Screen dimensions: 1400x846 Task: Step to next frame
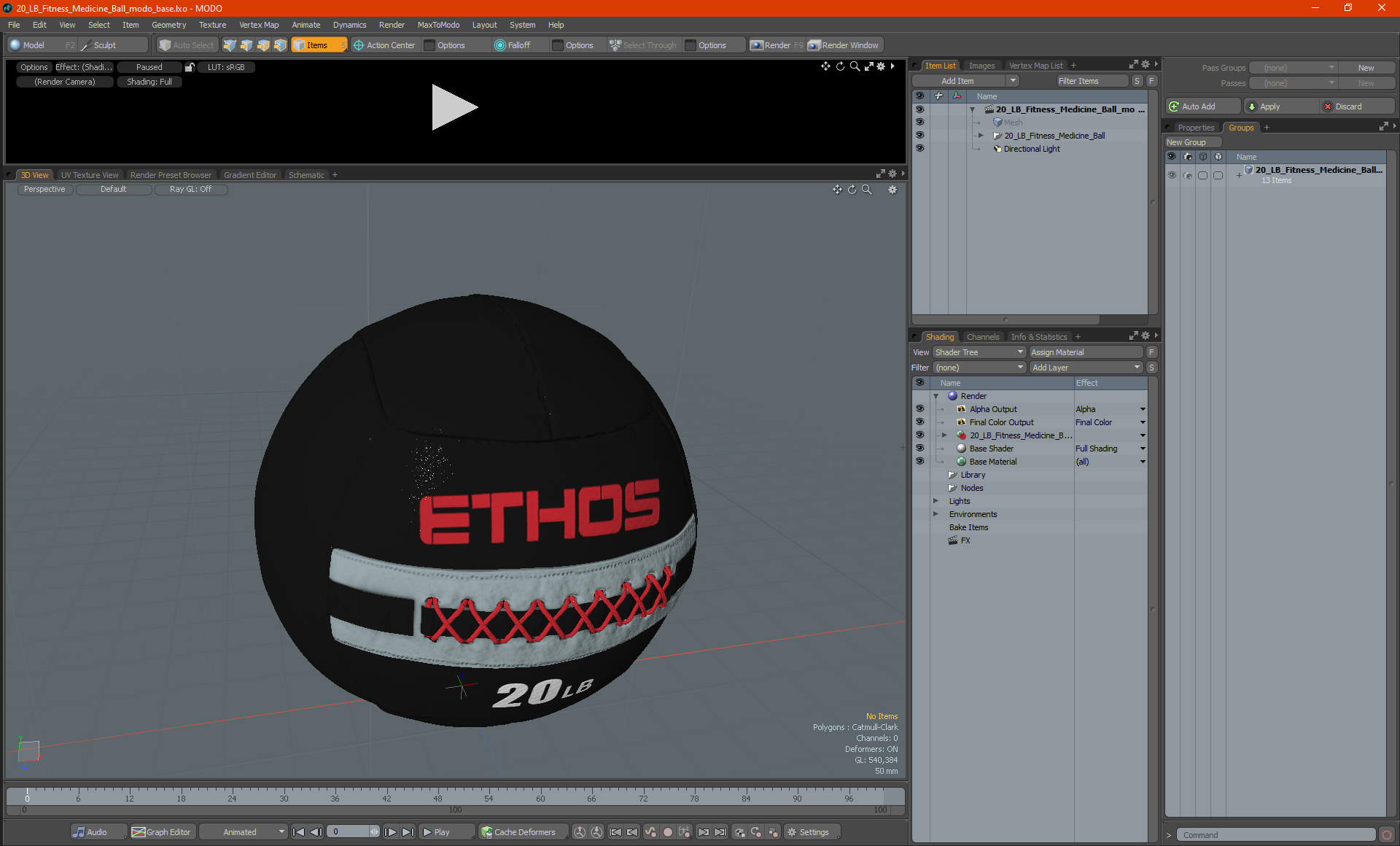coord(391,832)
